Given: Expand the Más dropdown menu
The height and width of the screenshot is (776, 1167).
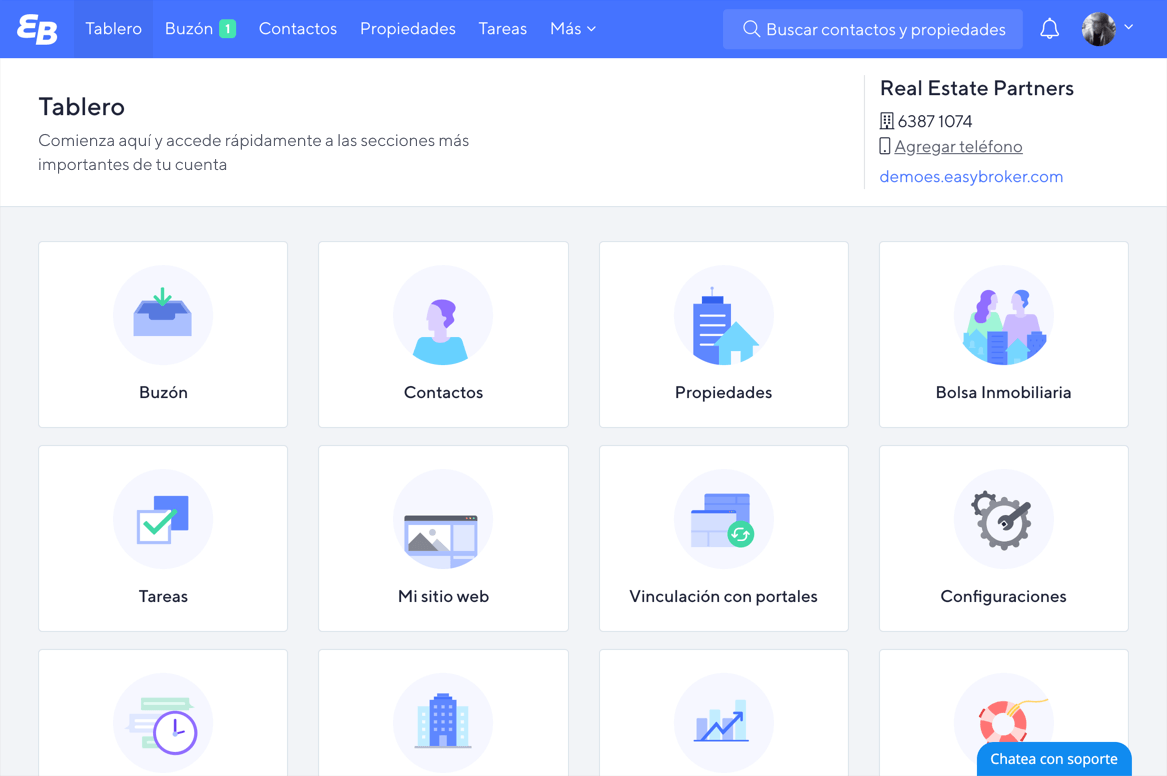Looking at the screenshot, I should [x=573, y=29].
